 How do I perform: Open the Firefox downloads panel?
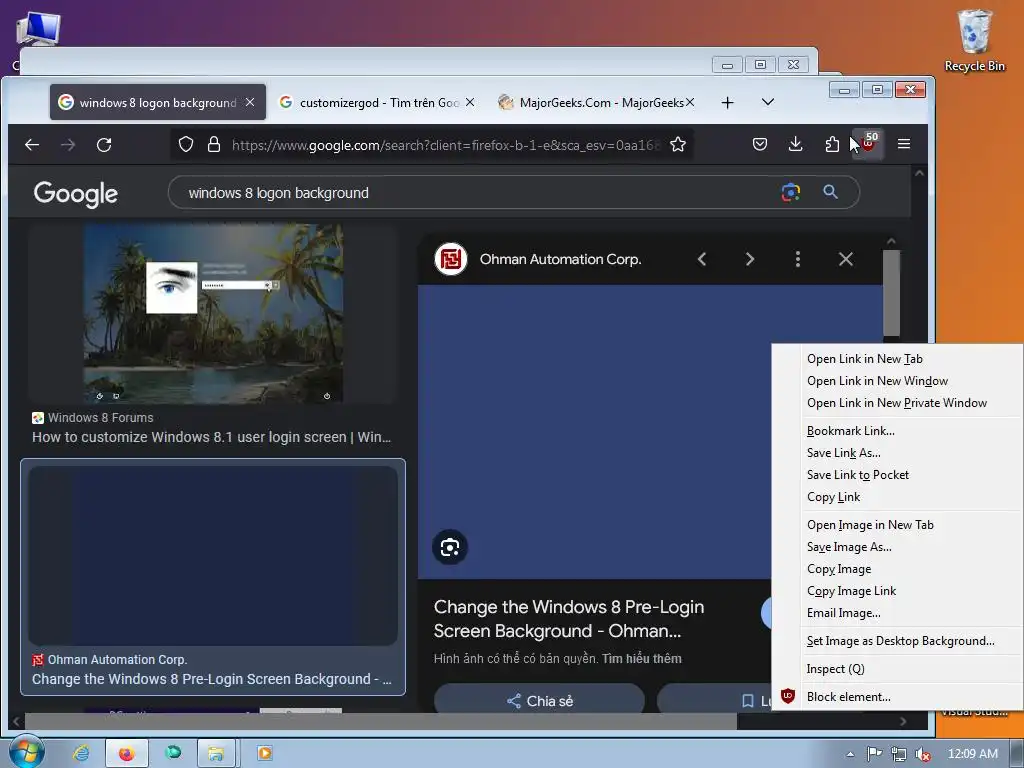pos(795,144)
